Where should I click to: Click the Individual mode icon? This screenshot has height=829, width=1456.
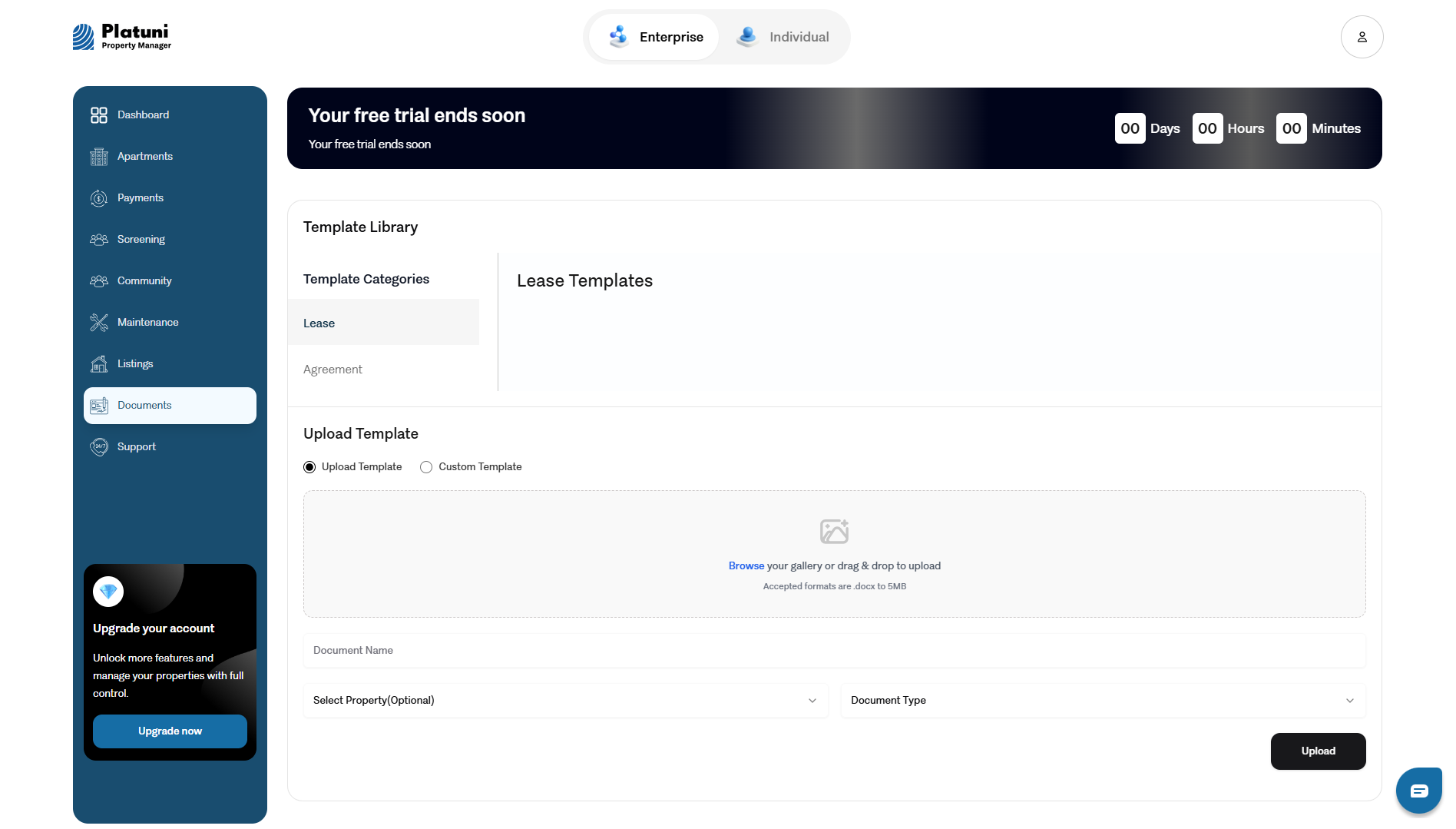click(x=747, y=36)
